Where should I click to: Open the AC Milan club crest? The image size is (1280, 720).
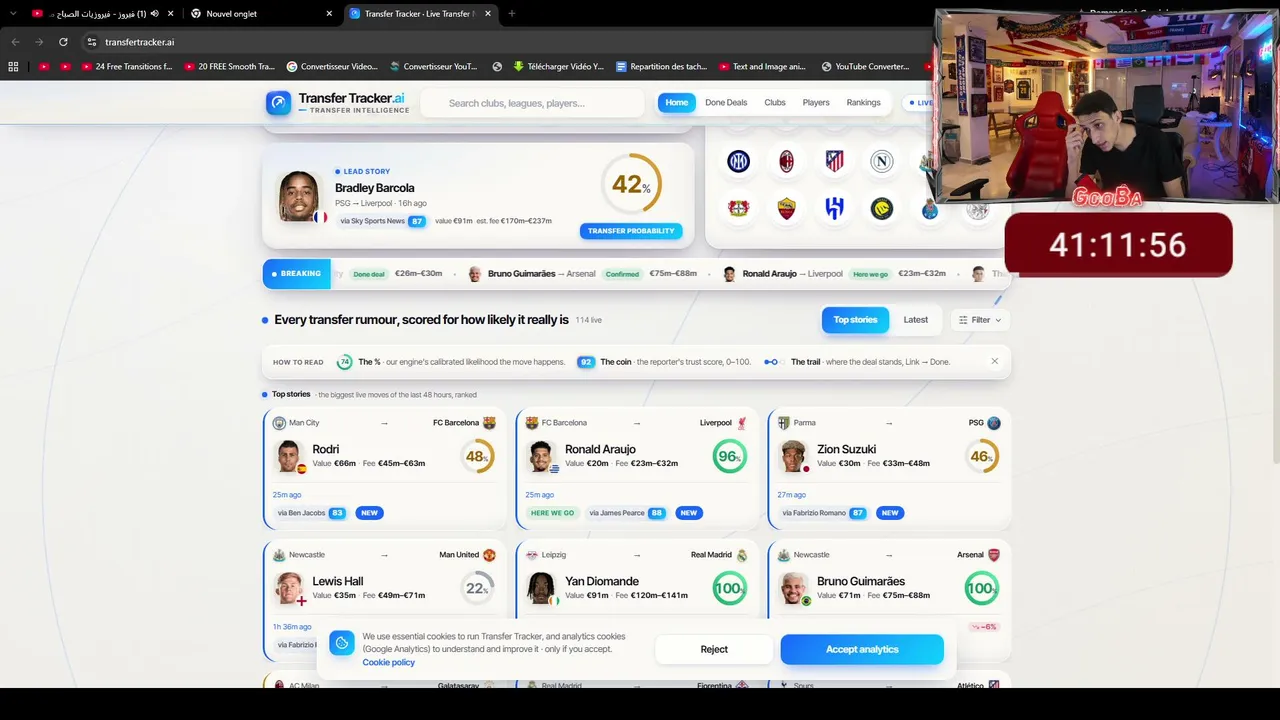click(x=786, y=161)
